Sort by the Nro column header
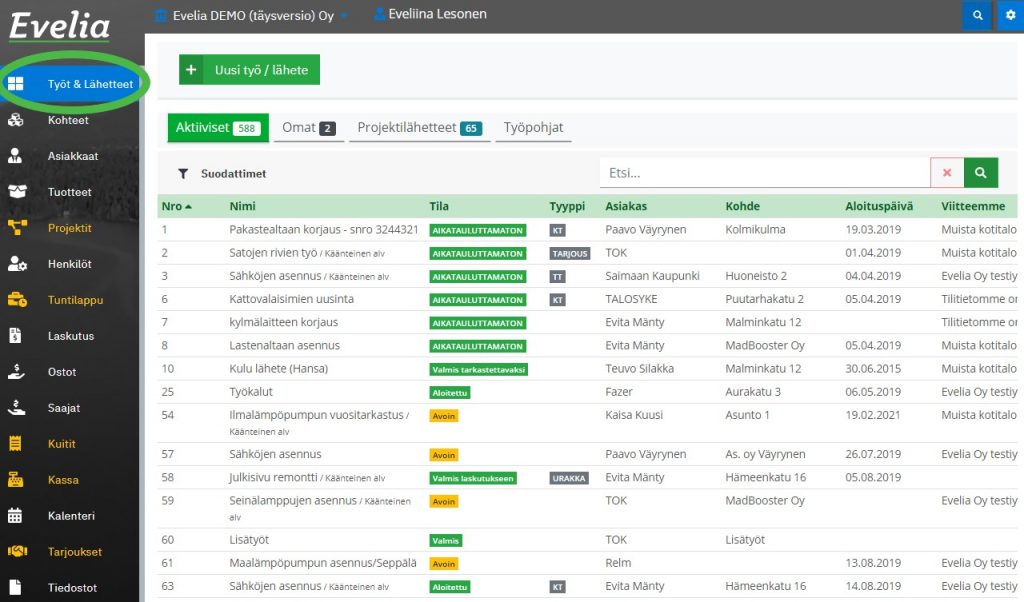The width and height of the screenshot is (1024, 602). (x=176, y=206)
